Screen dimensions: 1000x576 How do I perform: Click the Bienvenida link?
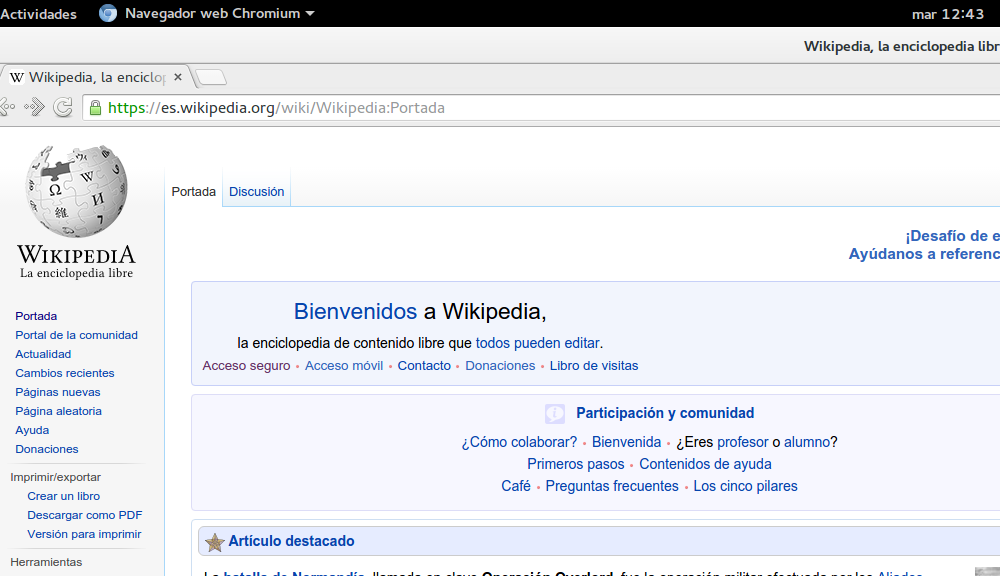click(626, 442)
